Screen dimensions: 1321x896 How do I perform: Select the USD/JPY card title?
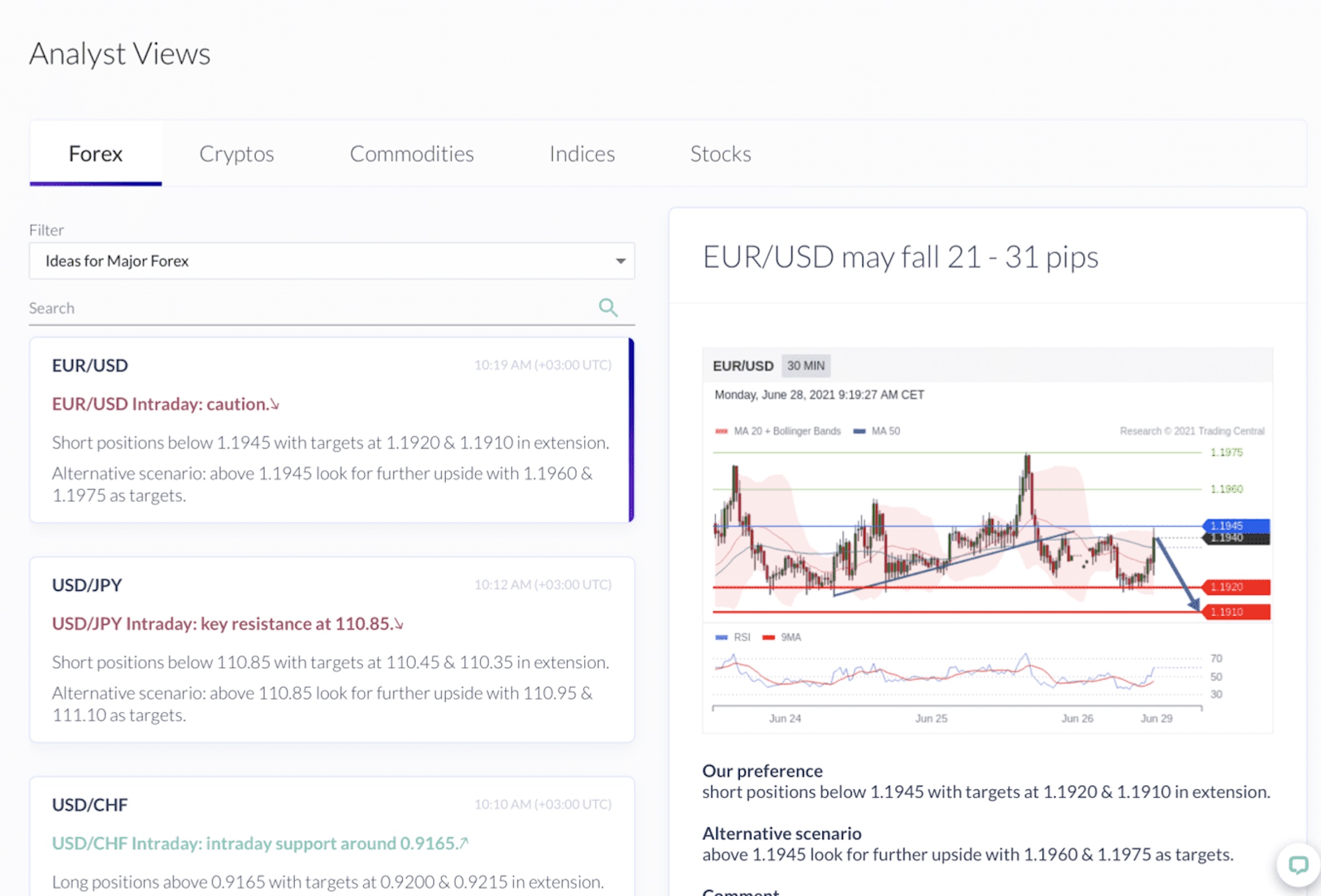coord(87,585)
